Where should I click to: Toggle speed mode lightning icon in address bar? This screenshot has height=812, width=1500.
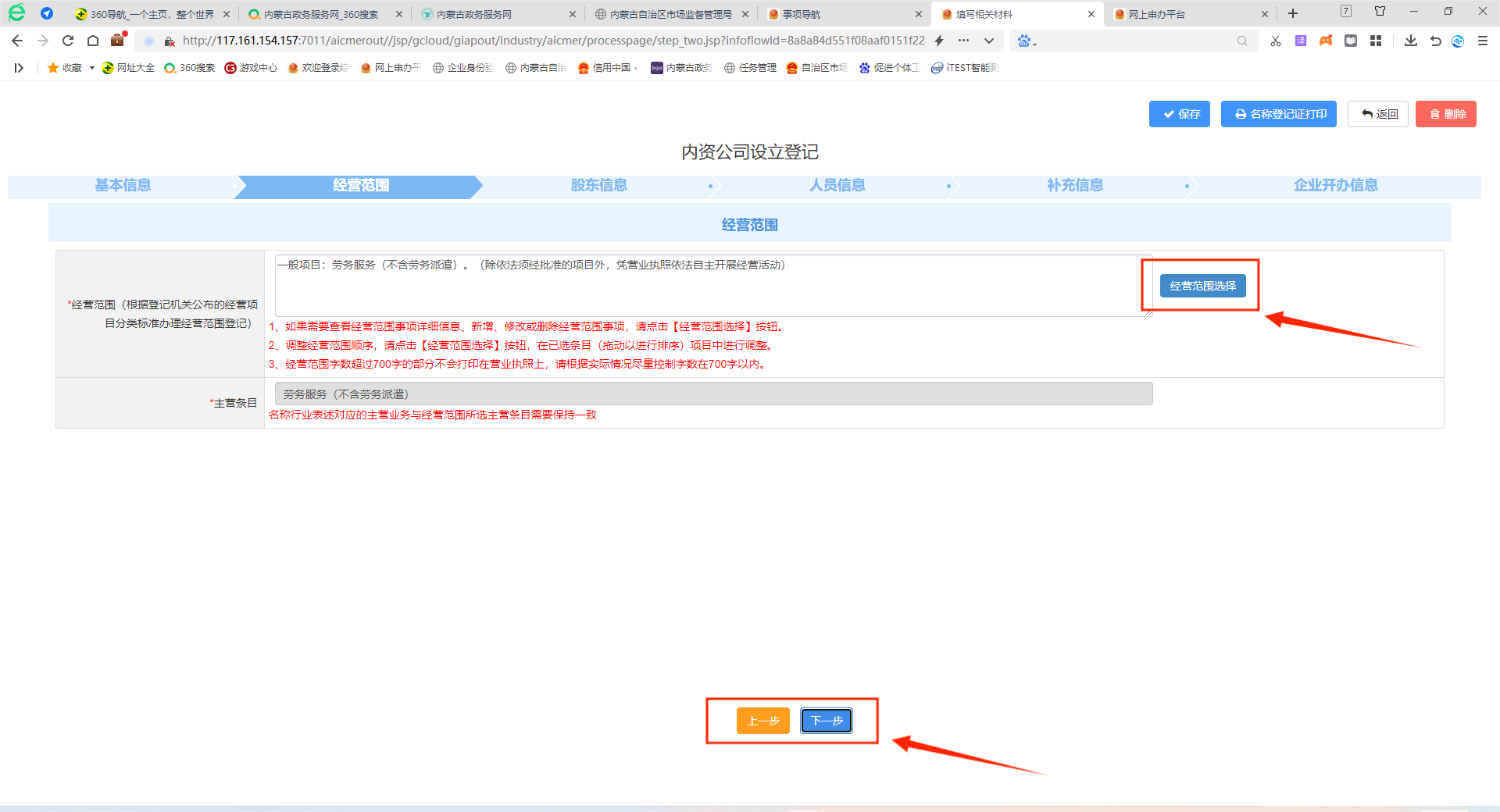click(939, 41)
